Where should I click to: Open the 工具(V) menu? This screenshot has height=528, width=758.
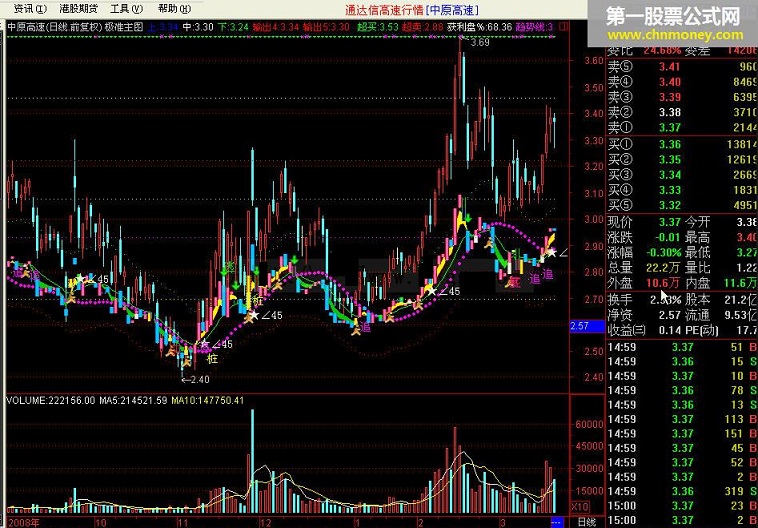coord(127,8)
